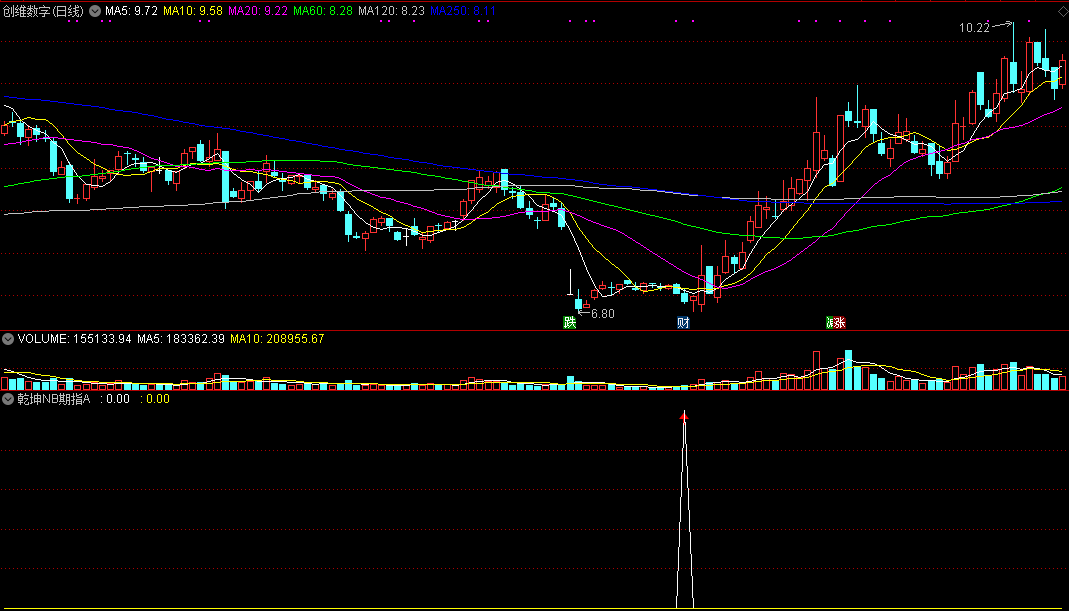Viewport: 1069px width, 611px height.
Task: Click the VOLUME: 155133.94 readout
Action: pos(75,339)
